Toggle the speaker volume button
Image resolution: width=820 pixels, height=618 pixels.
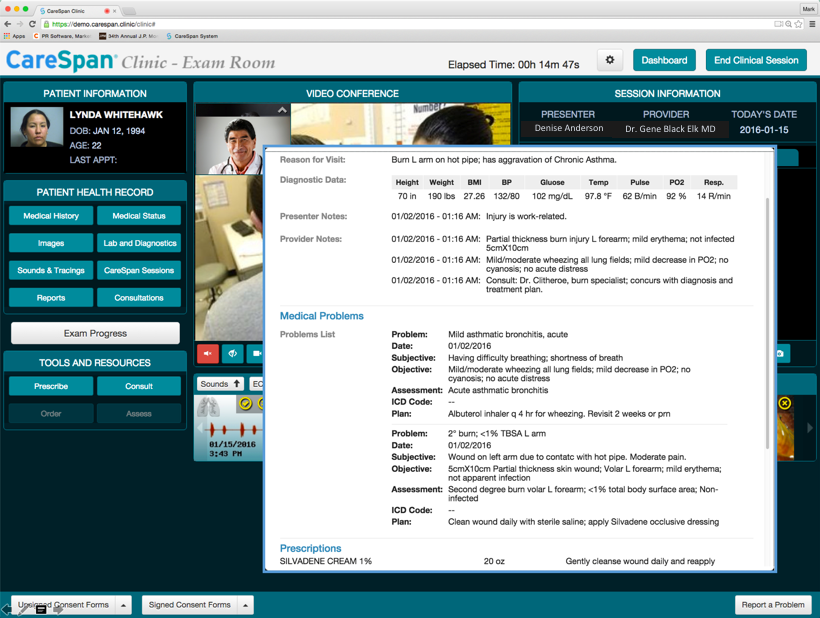pyautogui.click(x=232, y=353)
